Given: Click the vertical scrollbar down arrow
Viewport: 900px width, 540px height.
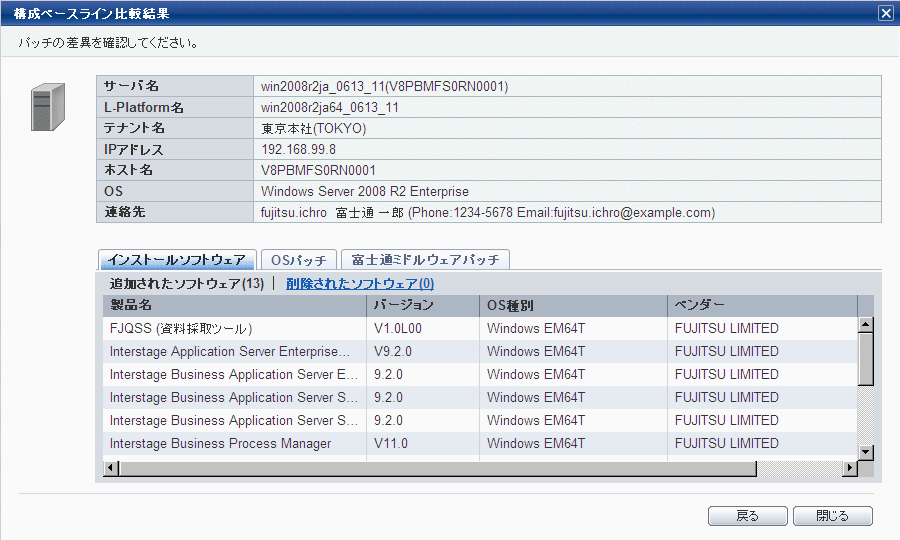Looking at the screenshot, I should pos(866,453).
